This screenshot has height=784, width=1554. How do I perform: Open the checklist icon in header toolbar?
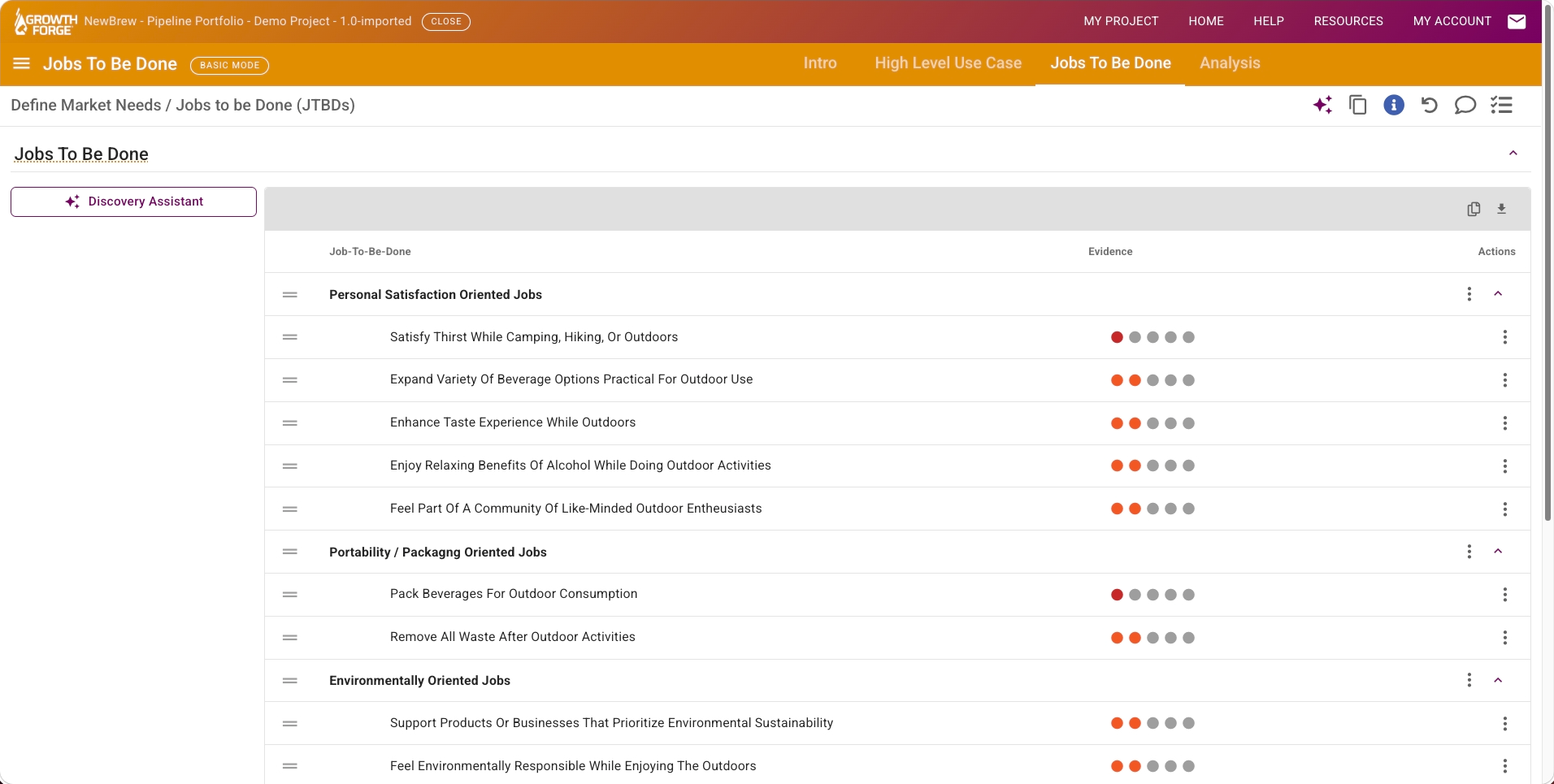pyautogui.click(x=1501, y=105)
